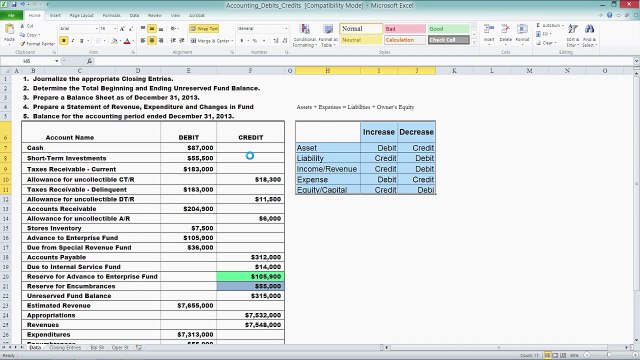Switch to Page Break Preview icon
Screen dimensions: 640x360
563,356
